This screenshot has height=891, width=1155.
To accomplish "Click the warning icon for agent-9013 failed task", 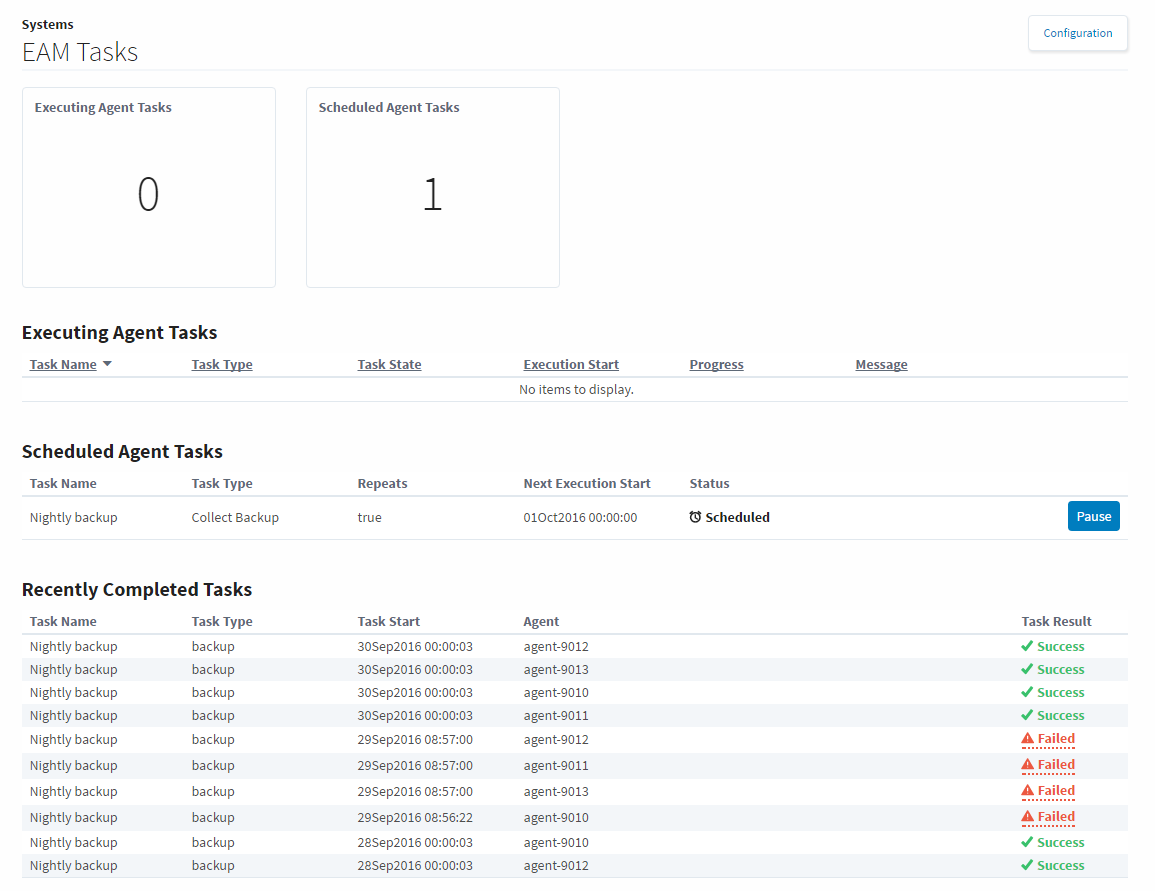I will click(1027, 792).
